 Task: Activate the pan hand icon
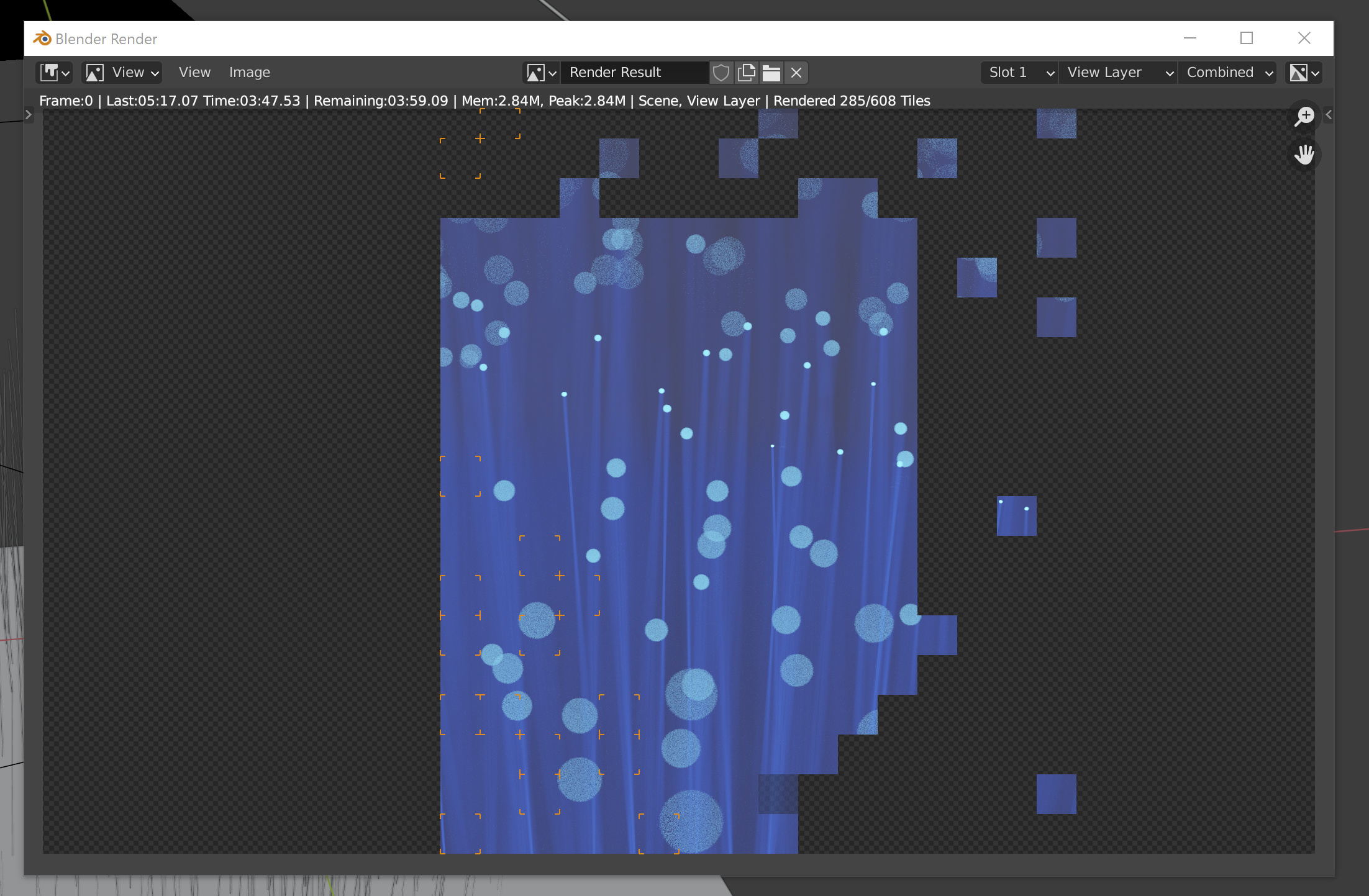pyautogui.click(x=1304, y=155)
